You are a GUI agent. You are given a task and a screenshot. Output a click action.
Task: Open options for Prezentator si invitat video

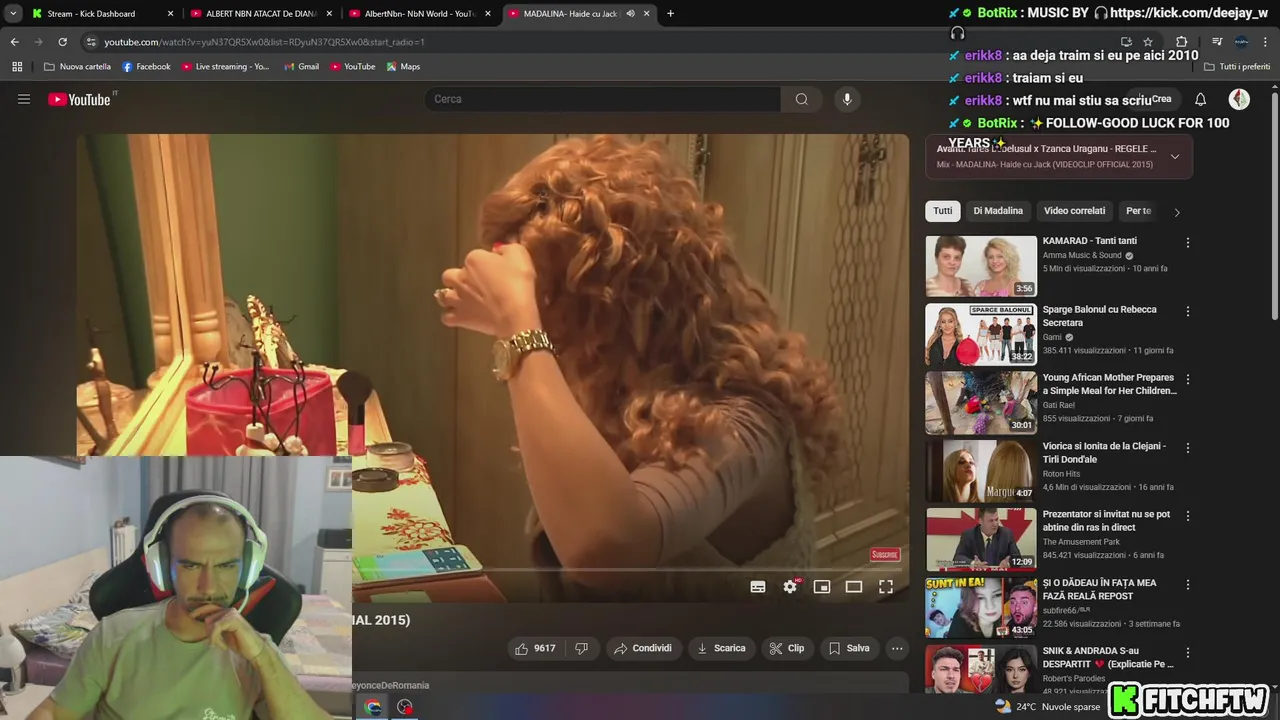1188,515
